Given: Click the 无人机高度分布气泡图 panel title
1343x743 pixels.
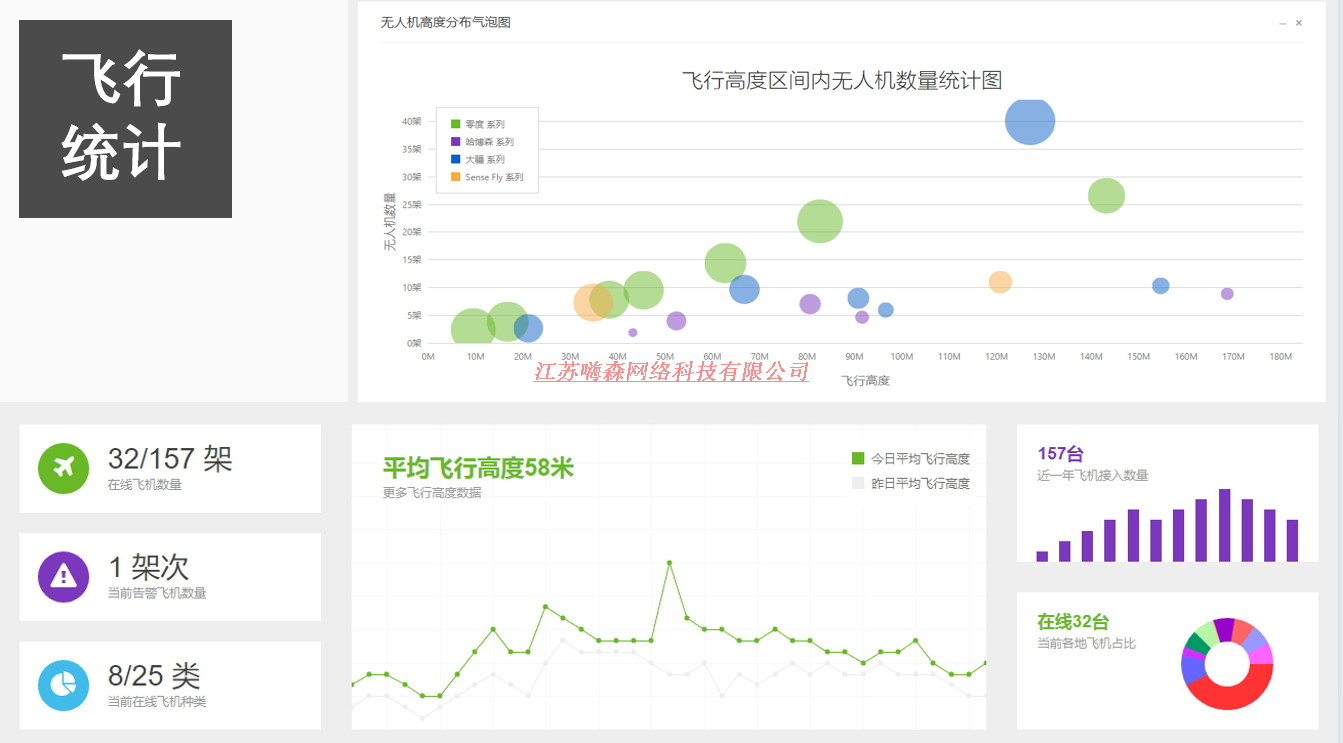Looking at the screenshot, I should [x=445, y=22].
